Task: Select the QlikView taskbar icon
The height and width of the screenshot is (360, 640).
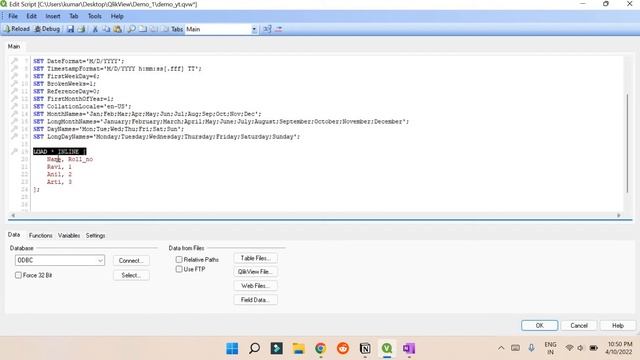Action: (387, 348)
